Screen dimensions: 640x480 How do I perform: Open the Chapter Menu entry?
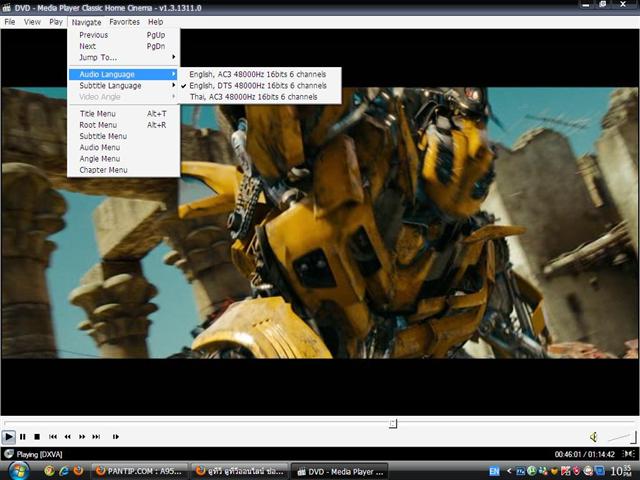pos(124,170)
